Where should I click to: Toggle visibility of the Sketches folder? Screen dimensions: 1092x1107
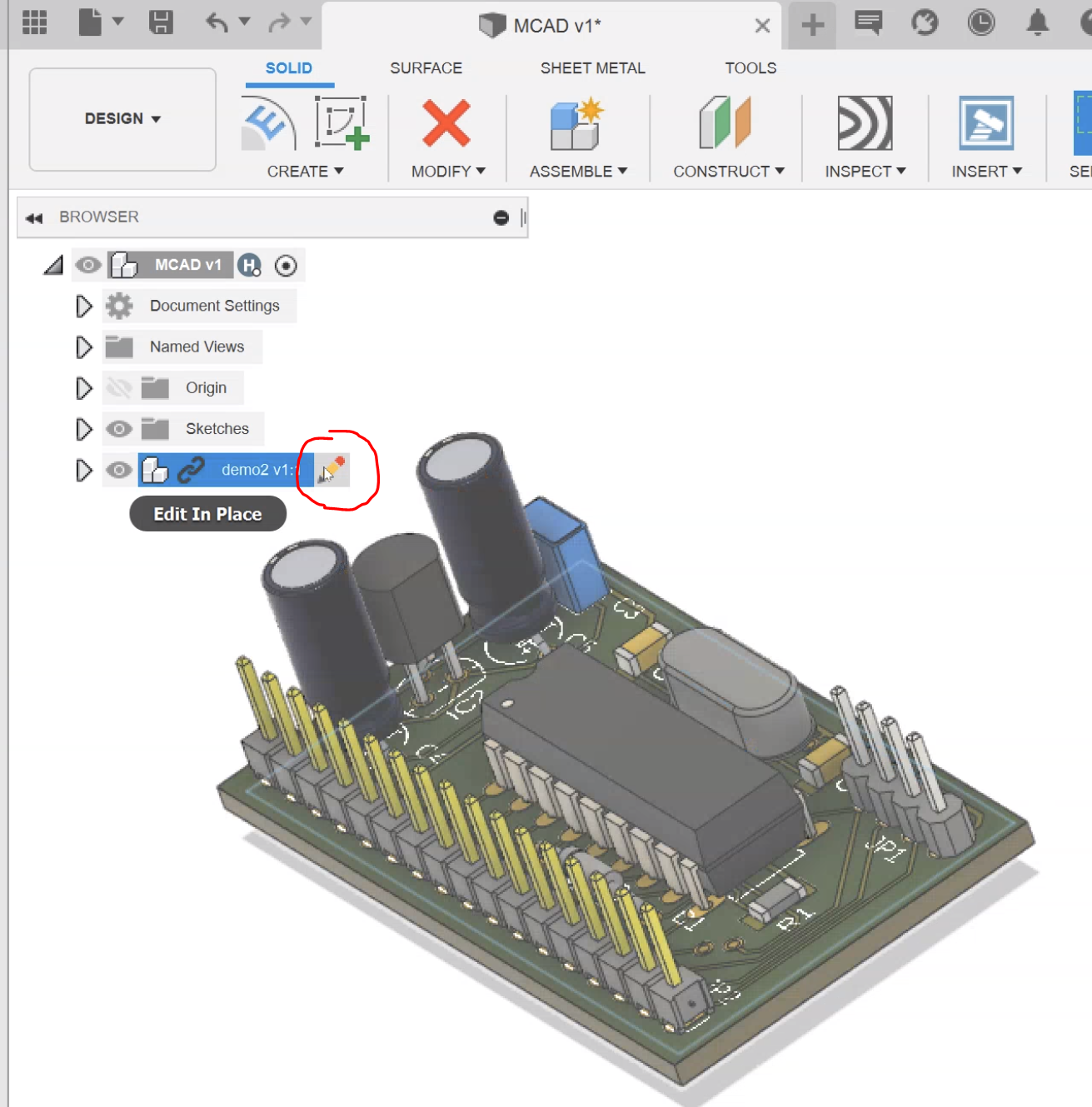pyautogui.click(x=120, y=428)
